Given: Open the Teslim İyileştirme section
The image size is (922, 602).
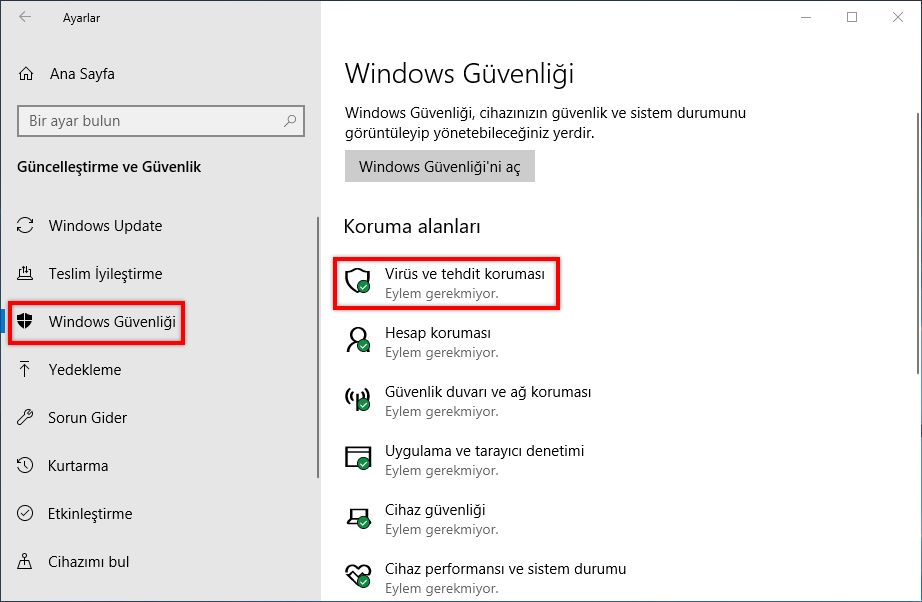Looking at the screenshot, I should tap(105, 274).
